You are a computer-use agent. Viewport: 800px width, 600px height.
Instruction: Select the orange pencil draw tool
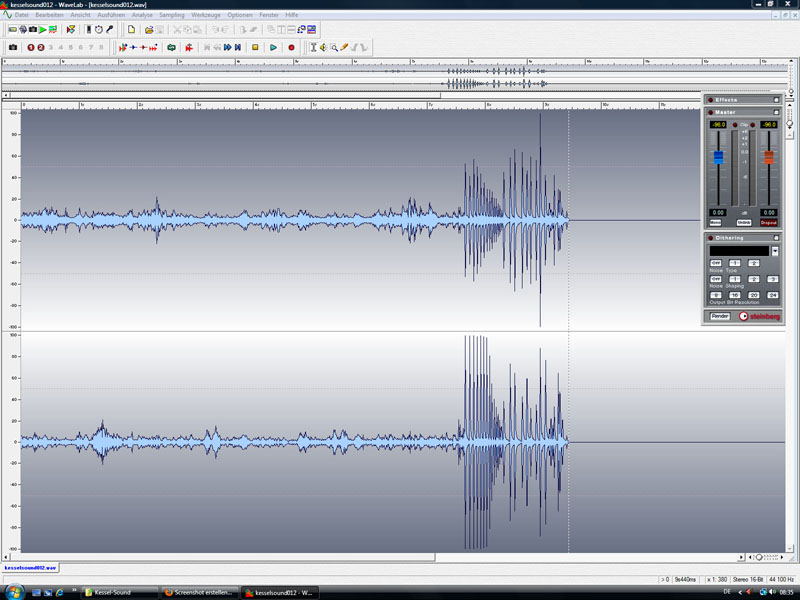point(344,47)
